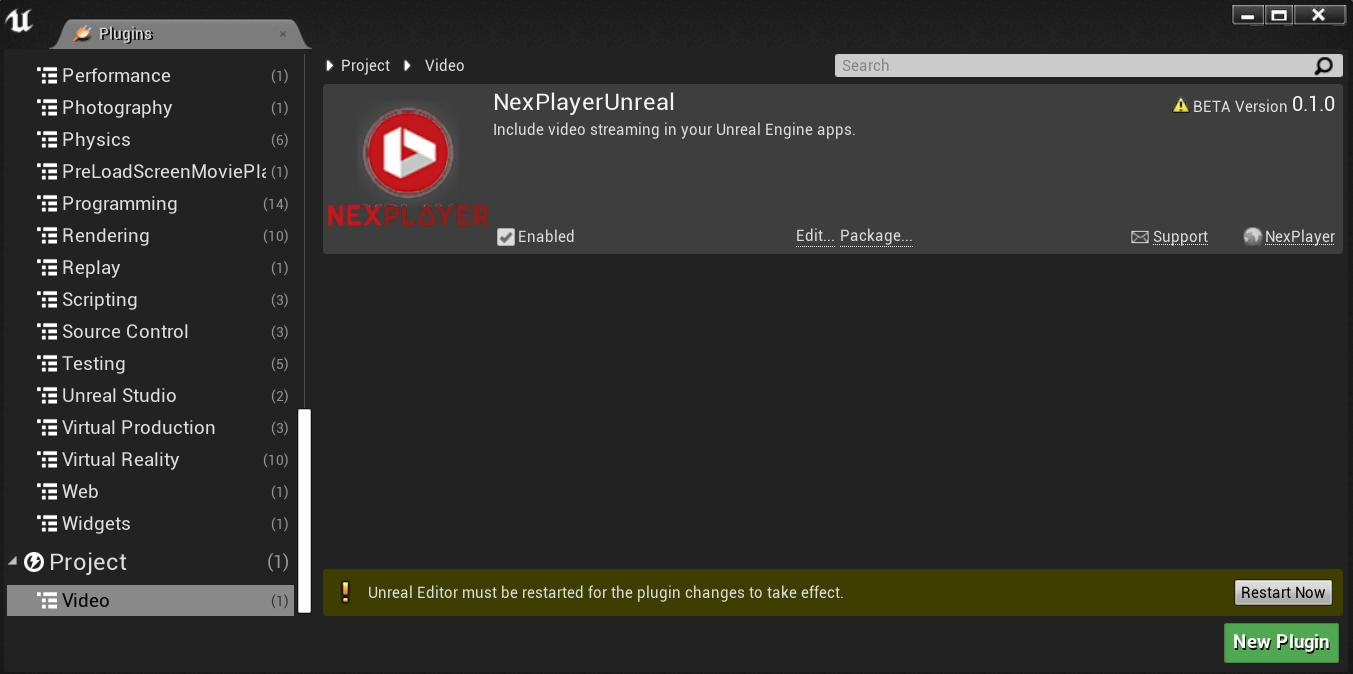Select the Video category under Project
This screenshot has width=1353, height=674.
[150, 600]
